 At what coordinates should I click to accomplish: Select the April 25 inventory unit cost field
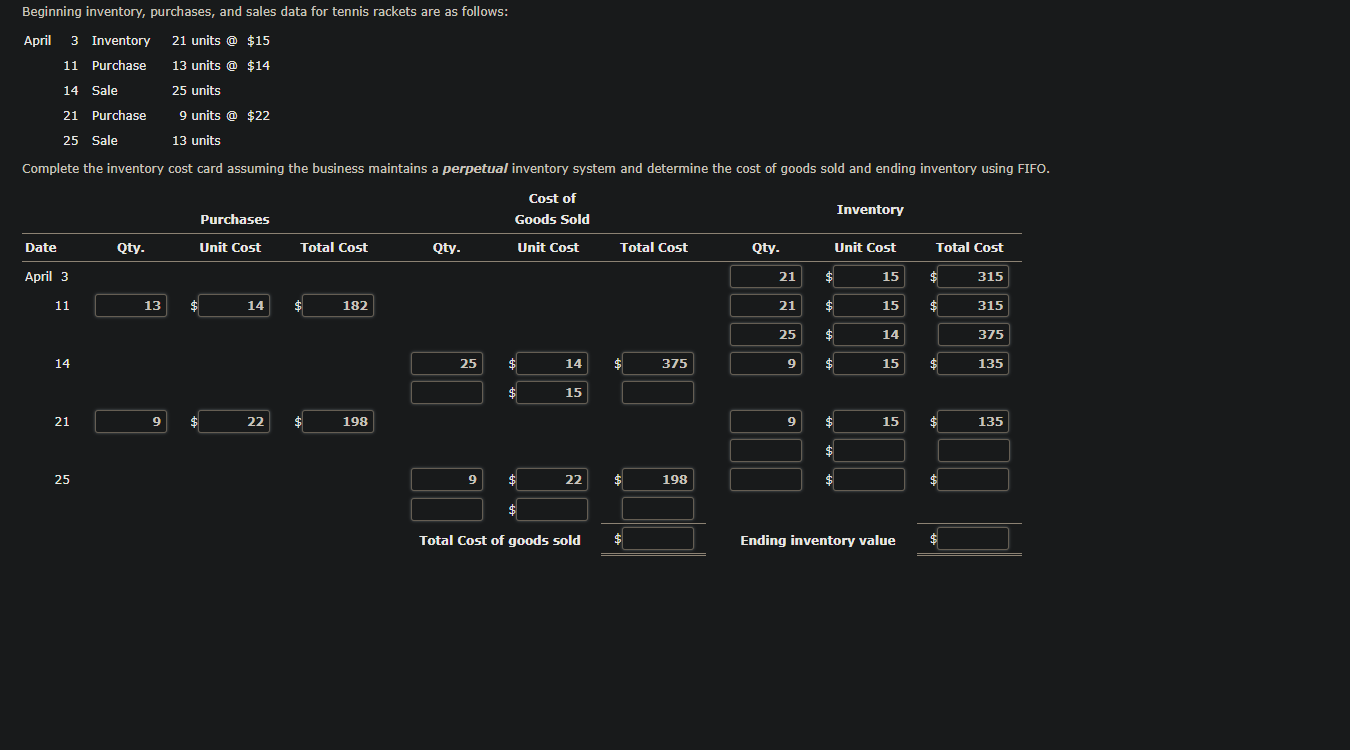[x=869, y=480]
